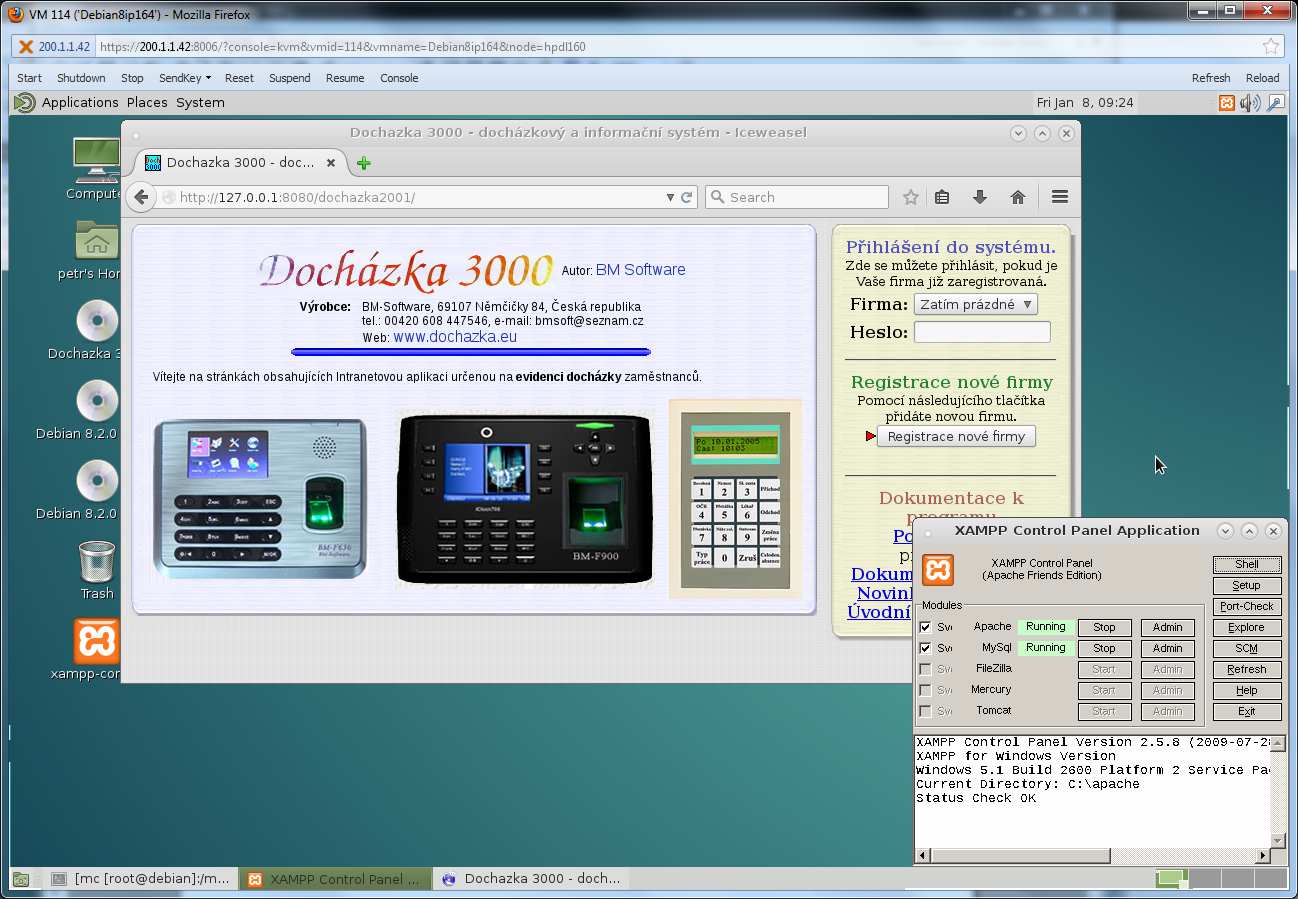Click Reload in the VM toolbar
1298x899 pixels.
[x=1262, y=78]
